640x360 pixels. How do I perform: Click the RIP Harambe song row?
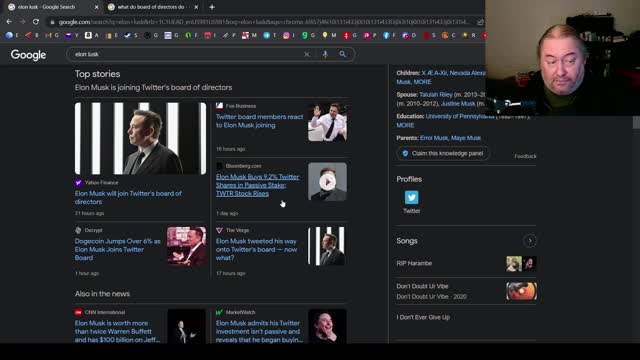pos(467,264)
